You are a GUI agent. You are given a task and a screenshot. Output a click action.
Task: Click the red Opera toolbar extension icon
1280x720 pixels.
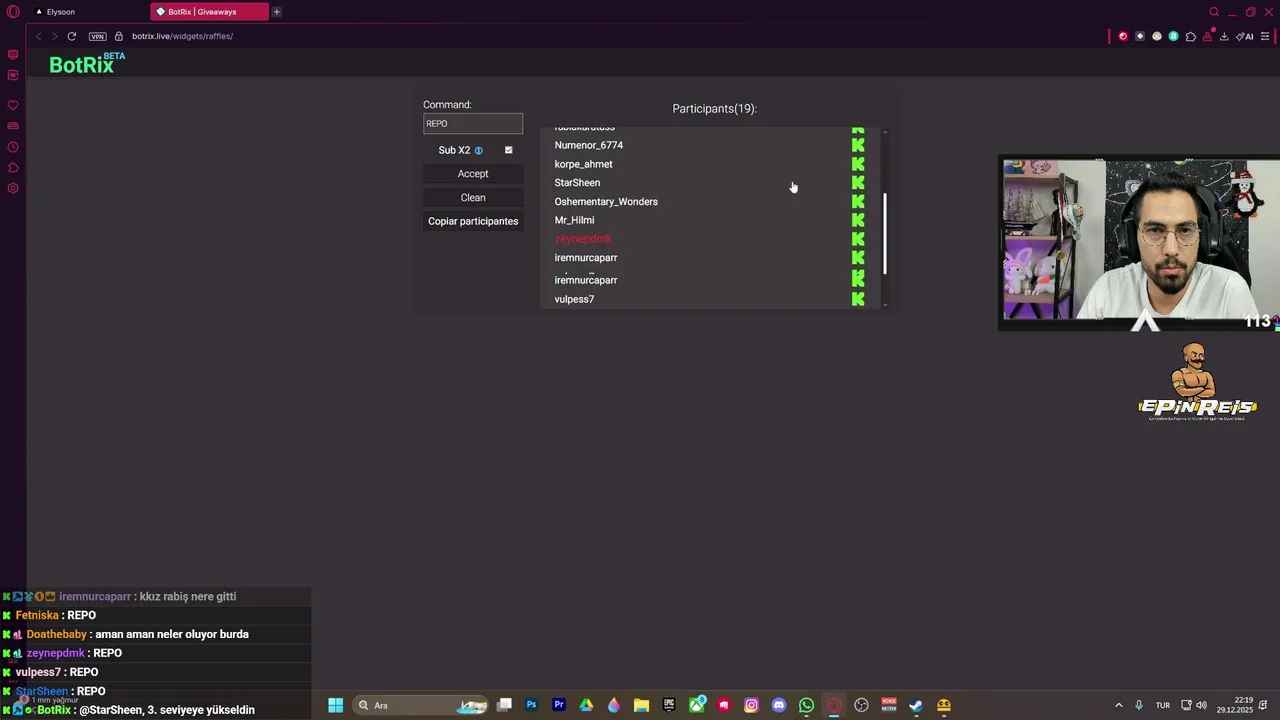click(1123, 36)
